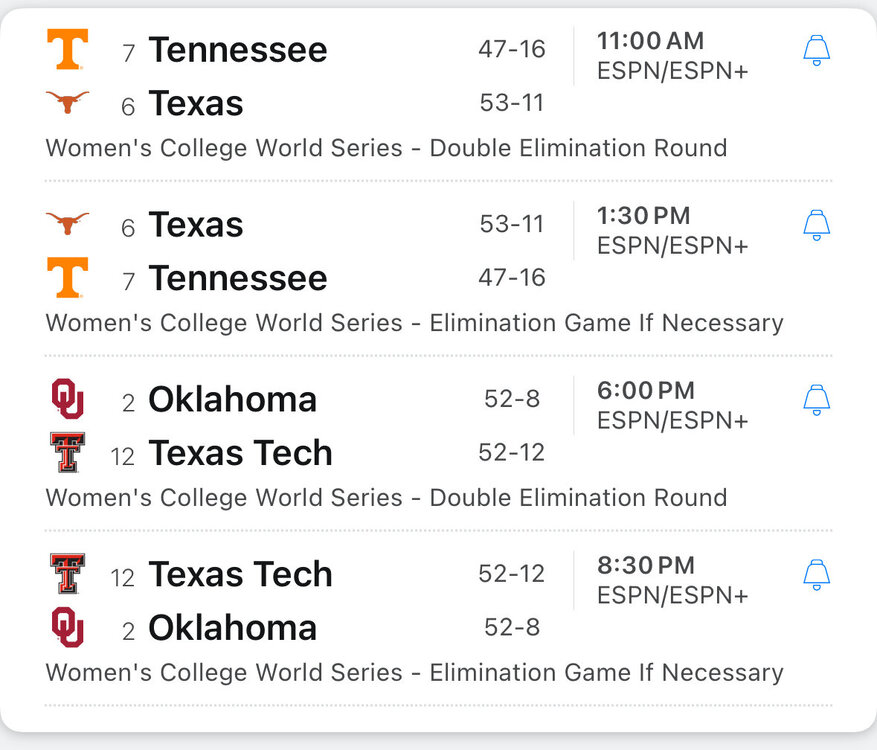Click Texas Longhorns logo in 1:30 PM game

coord(68,224)
